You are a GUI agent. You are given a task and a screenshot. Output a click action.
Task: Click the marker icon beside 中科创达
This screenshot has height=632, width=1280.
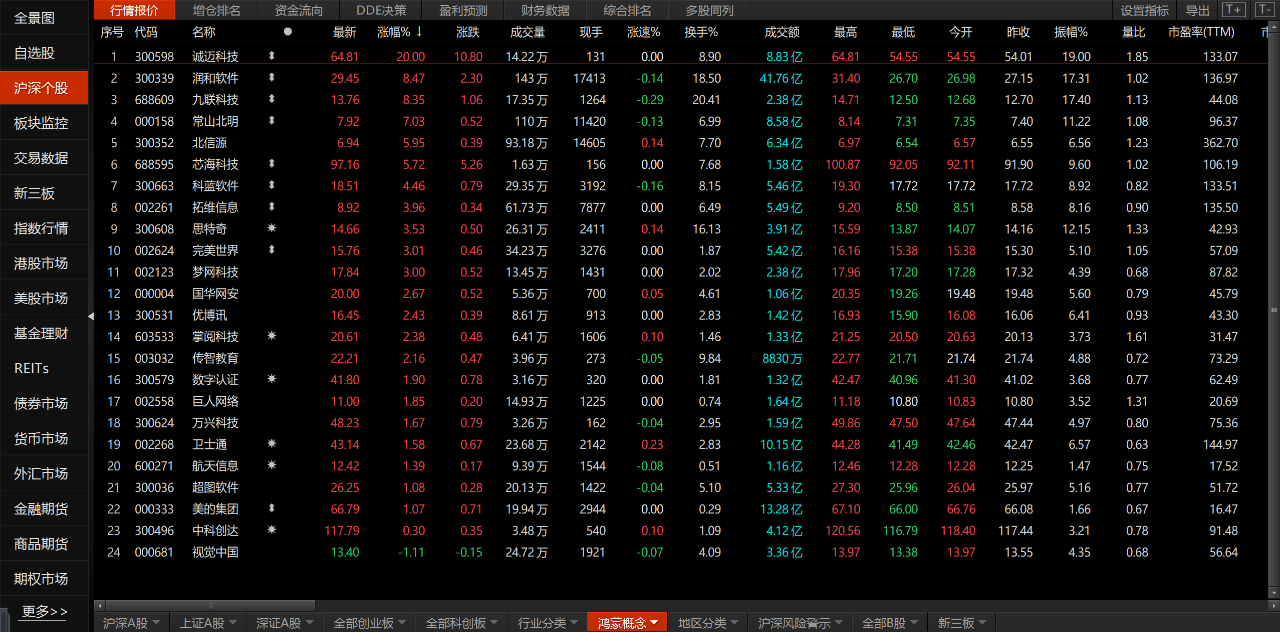pyautogui.click(x=271, y=530)
